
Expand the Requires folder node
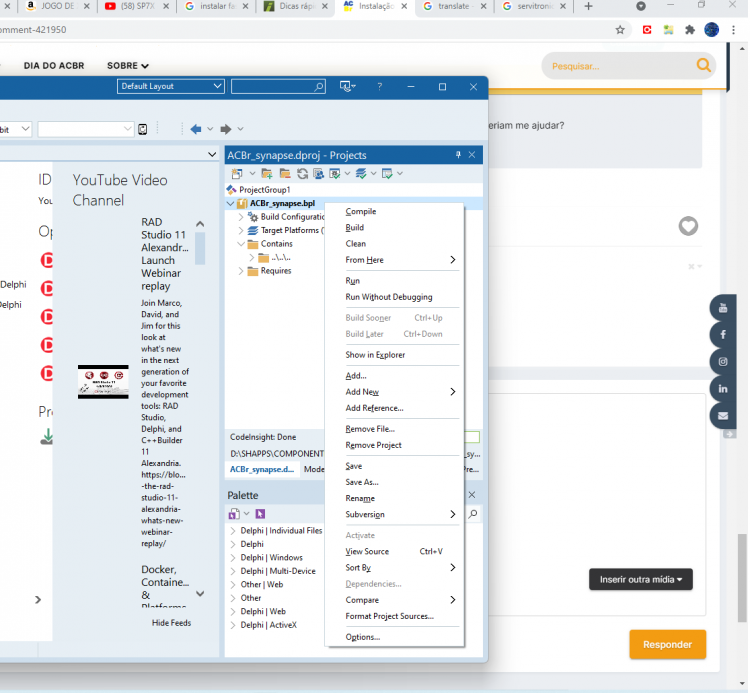(x=241, y=271)
